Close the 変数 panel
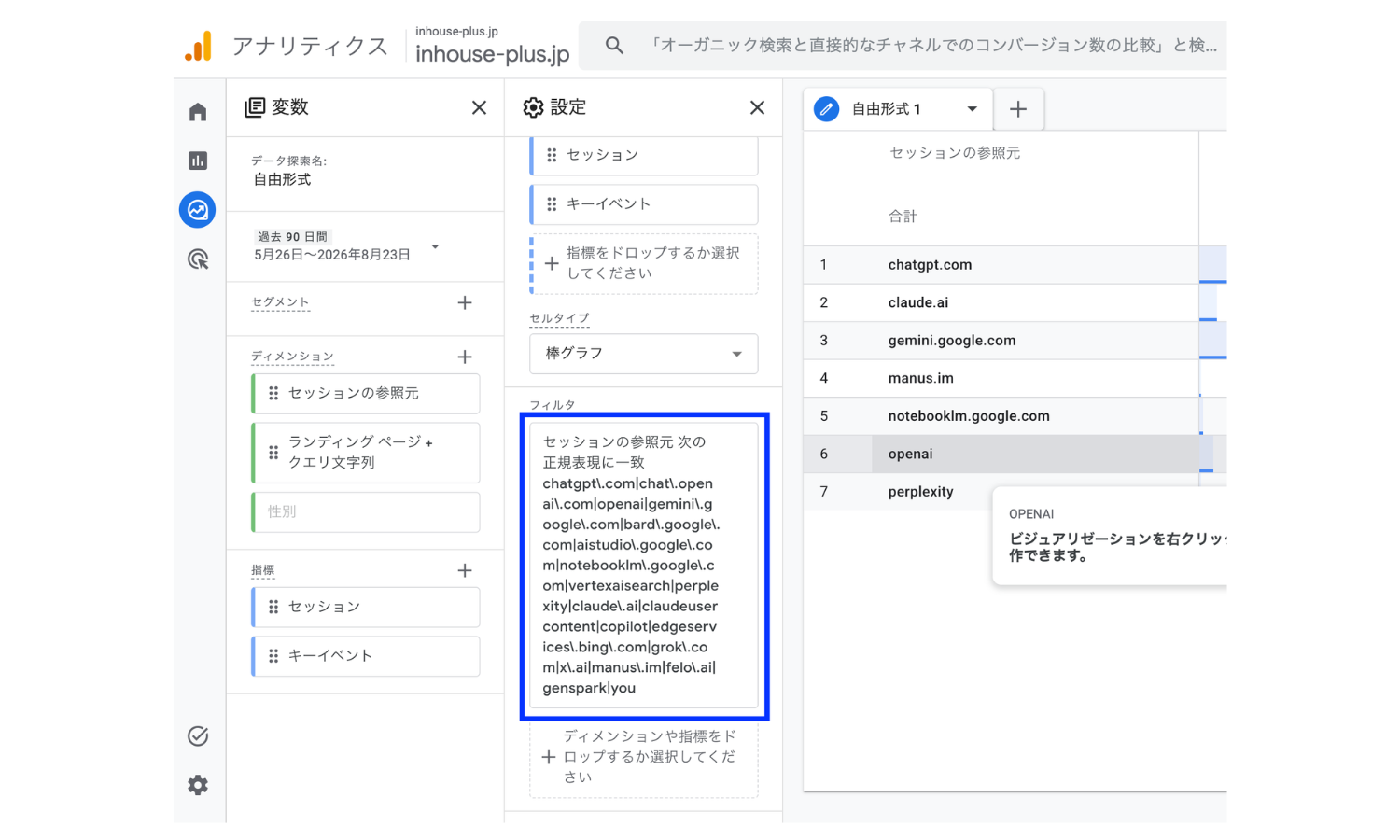1400x840 pixels. point(479,107)
